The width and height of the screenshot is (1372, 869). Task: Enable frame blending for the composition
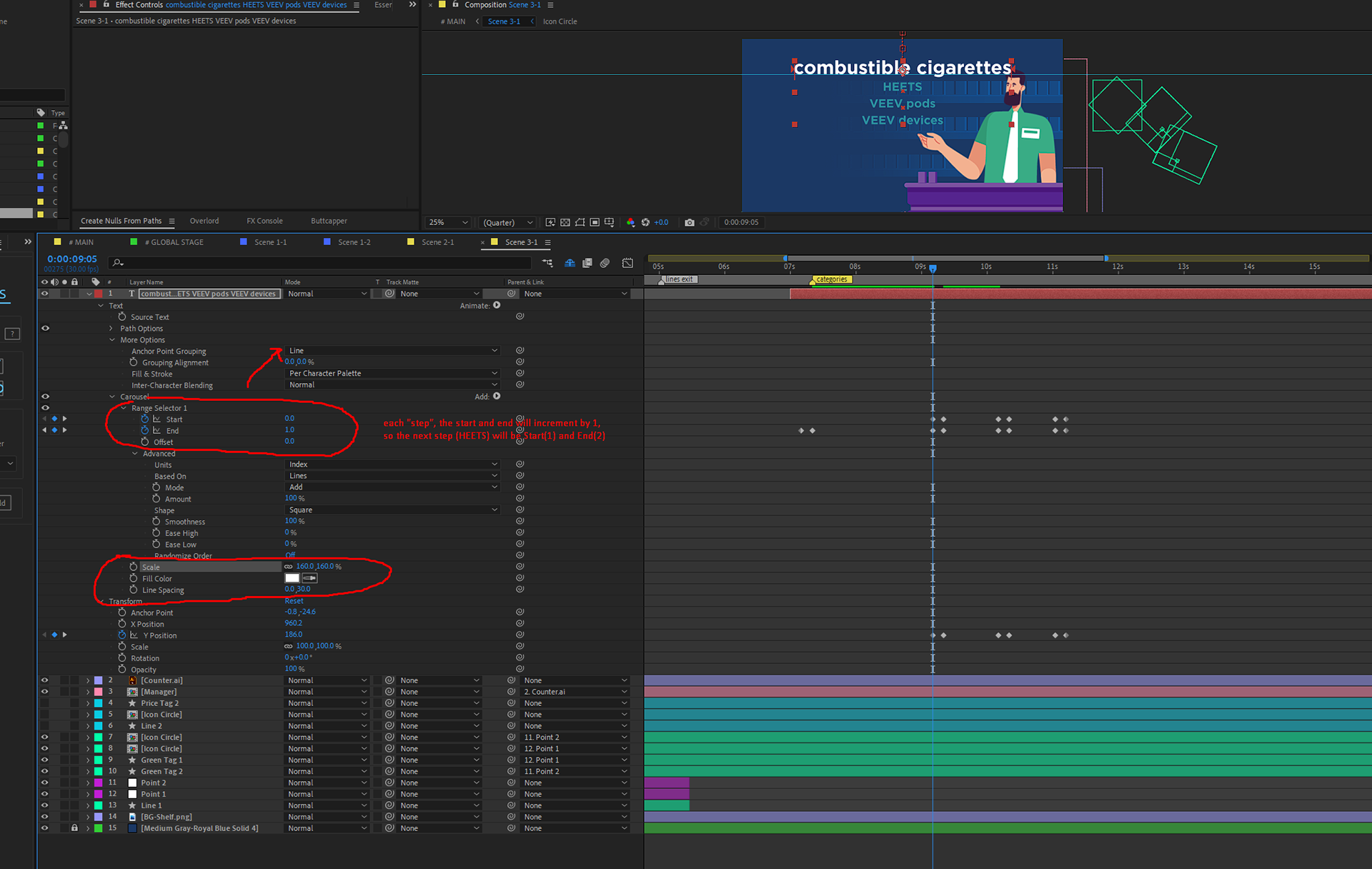(x=587, y=263)
